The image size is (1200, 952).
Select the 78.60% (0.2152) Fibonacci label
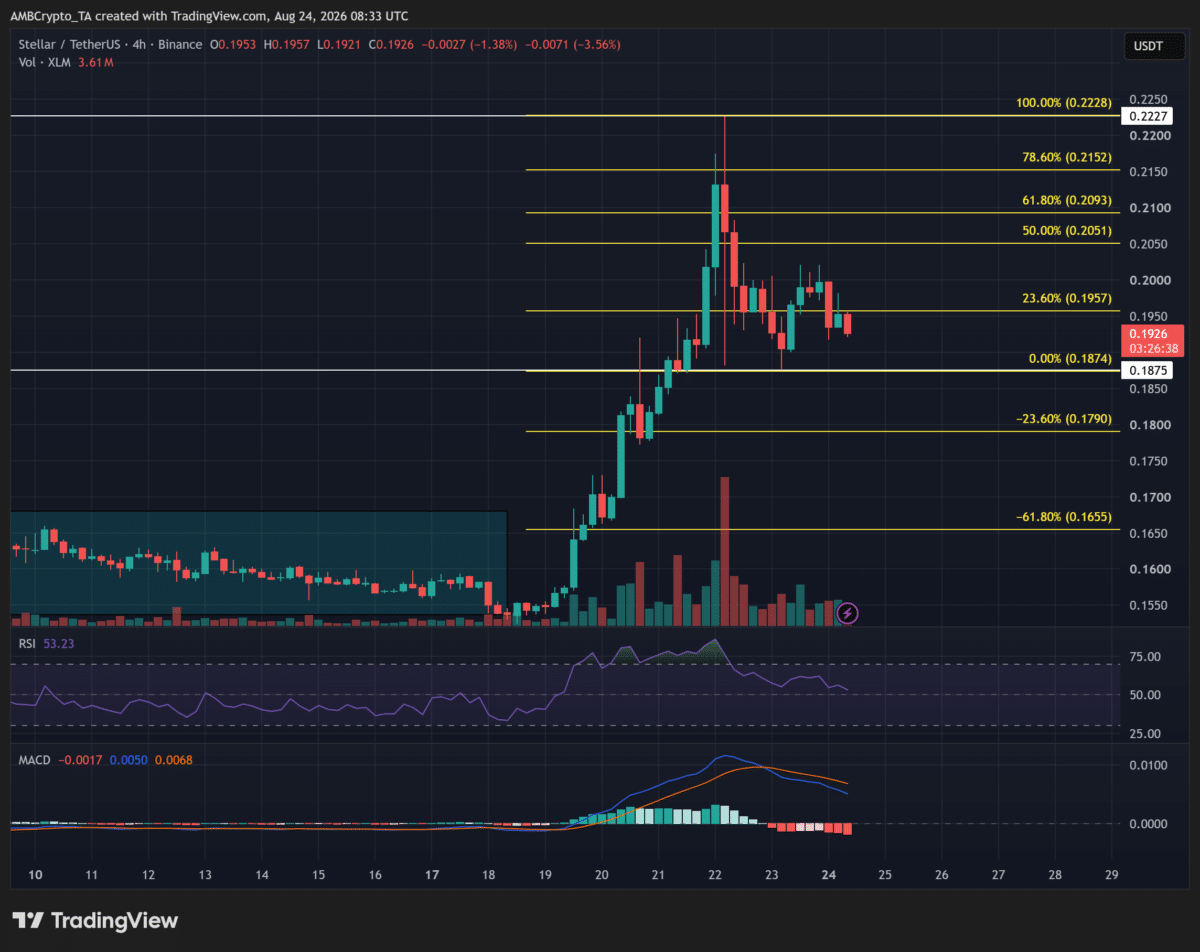point(1067,156)
